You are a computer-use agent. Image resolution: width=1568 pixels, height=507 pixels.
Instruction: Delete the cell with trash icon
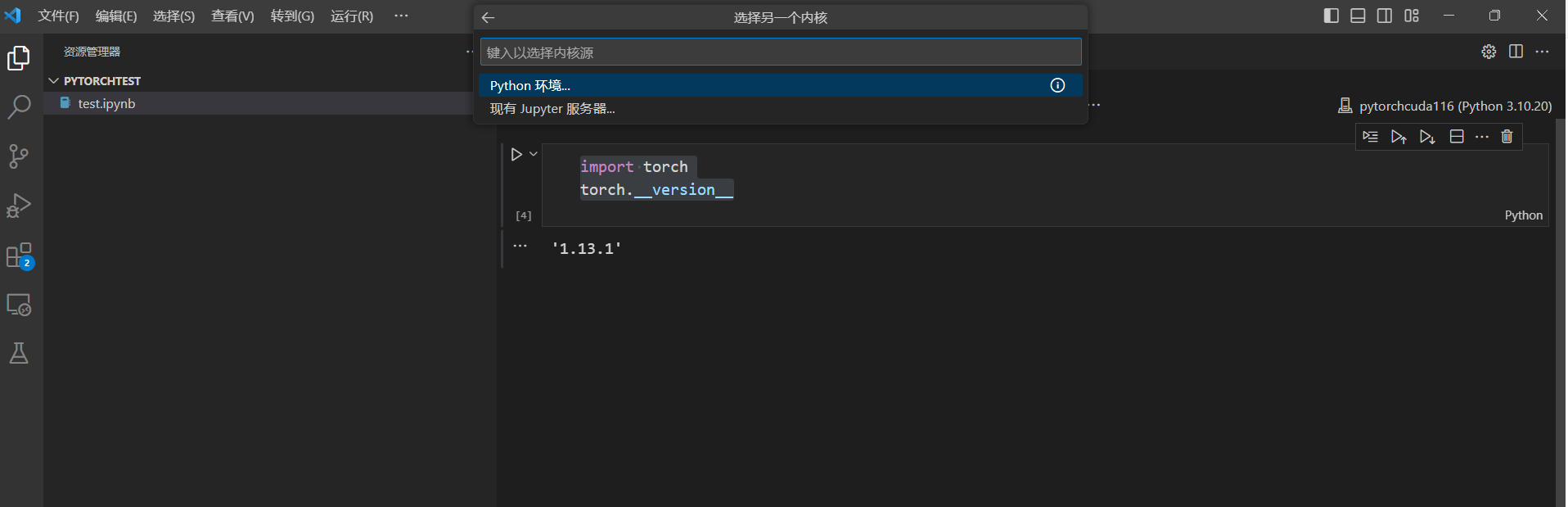pos(1507,137)
